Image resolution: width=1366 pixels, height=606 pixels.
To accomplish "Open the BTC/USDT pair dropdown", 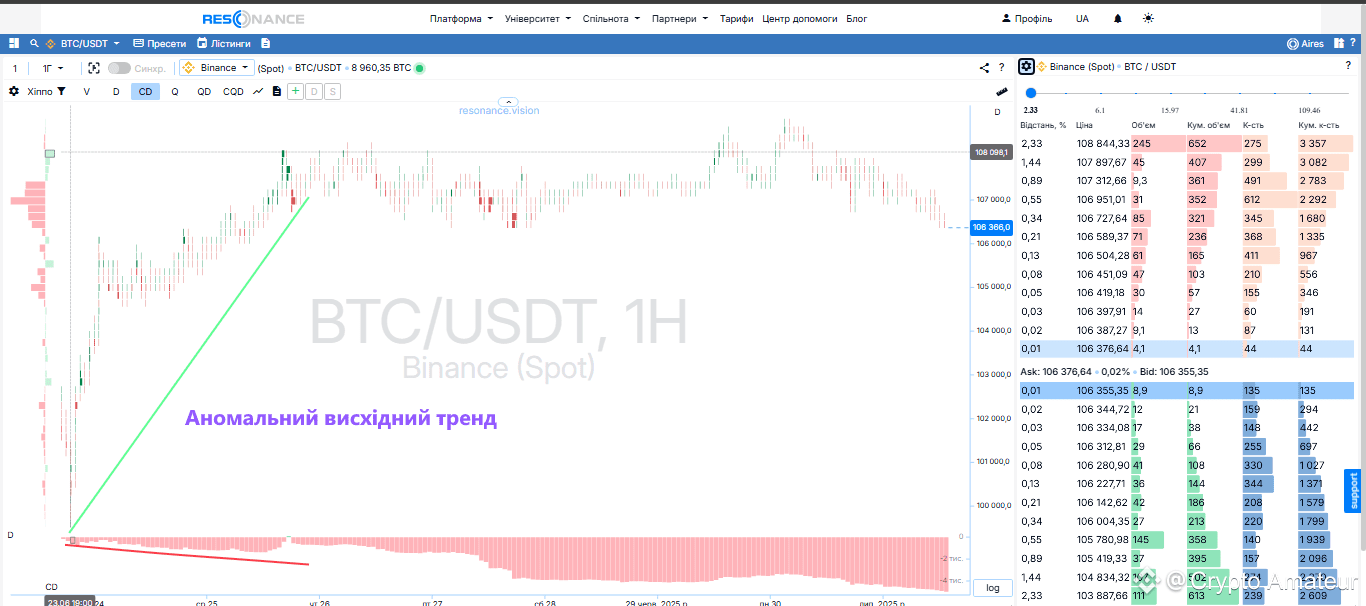I will click(x=83, y=44).
